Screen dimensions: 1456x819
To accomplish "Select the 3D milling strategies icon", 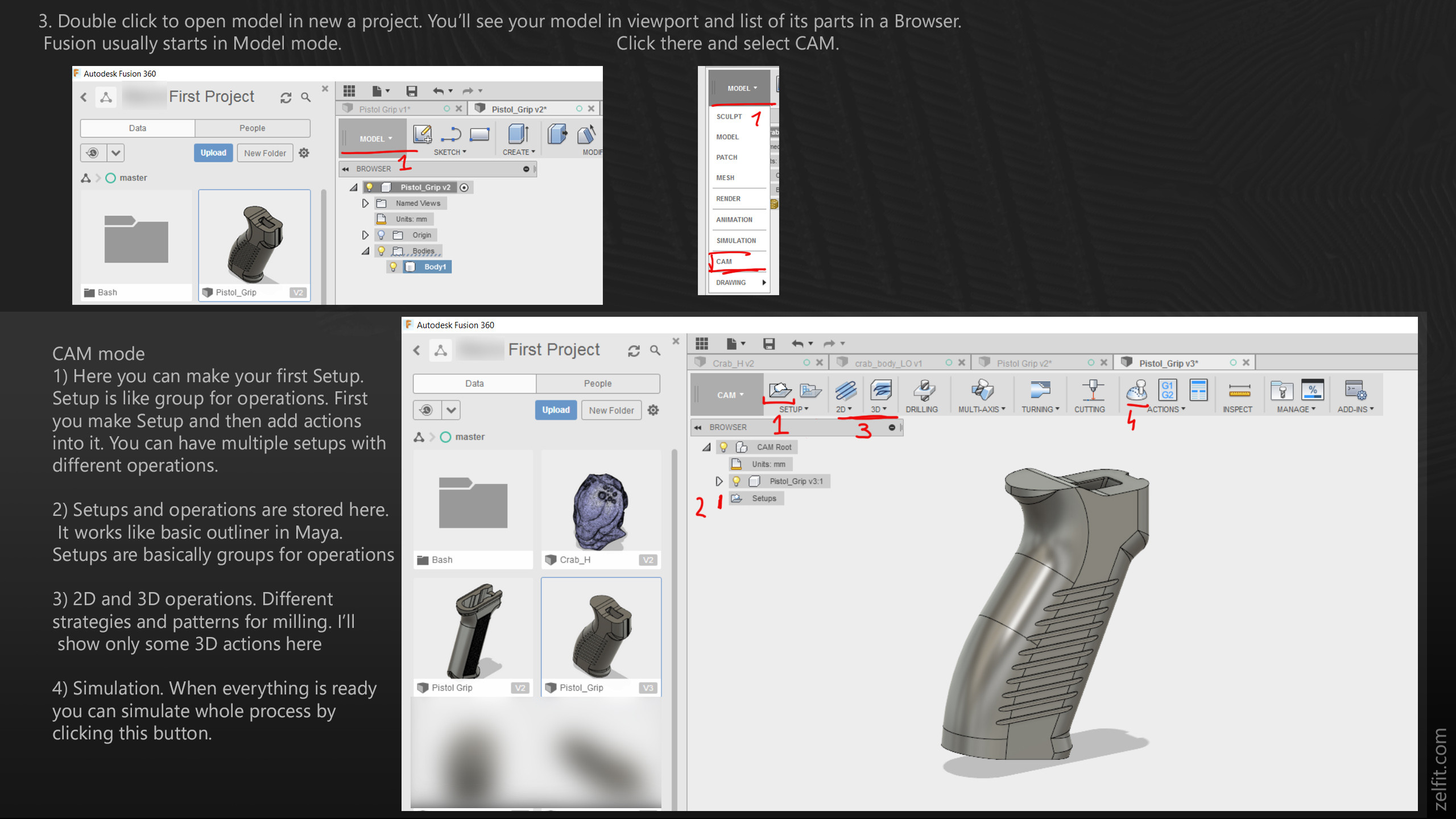I will coord(880,390).
